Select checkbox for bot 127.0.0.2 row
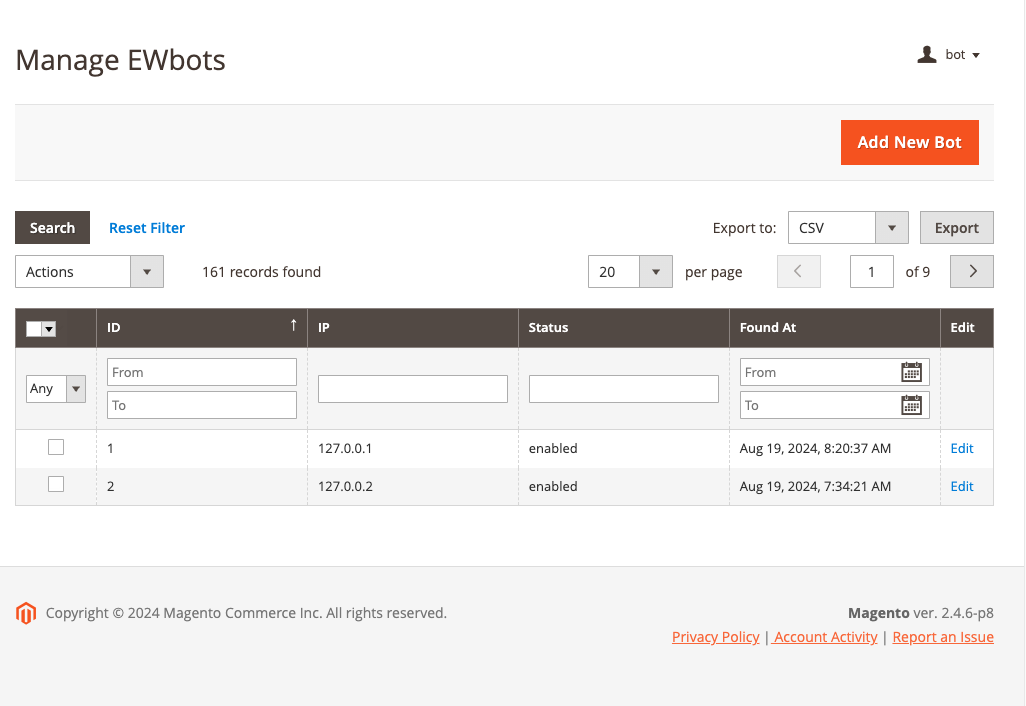The image size is (1026, 706). point(56,485)
